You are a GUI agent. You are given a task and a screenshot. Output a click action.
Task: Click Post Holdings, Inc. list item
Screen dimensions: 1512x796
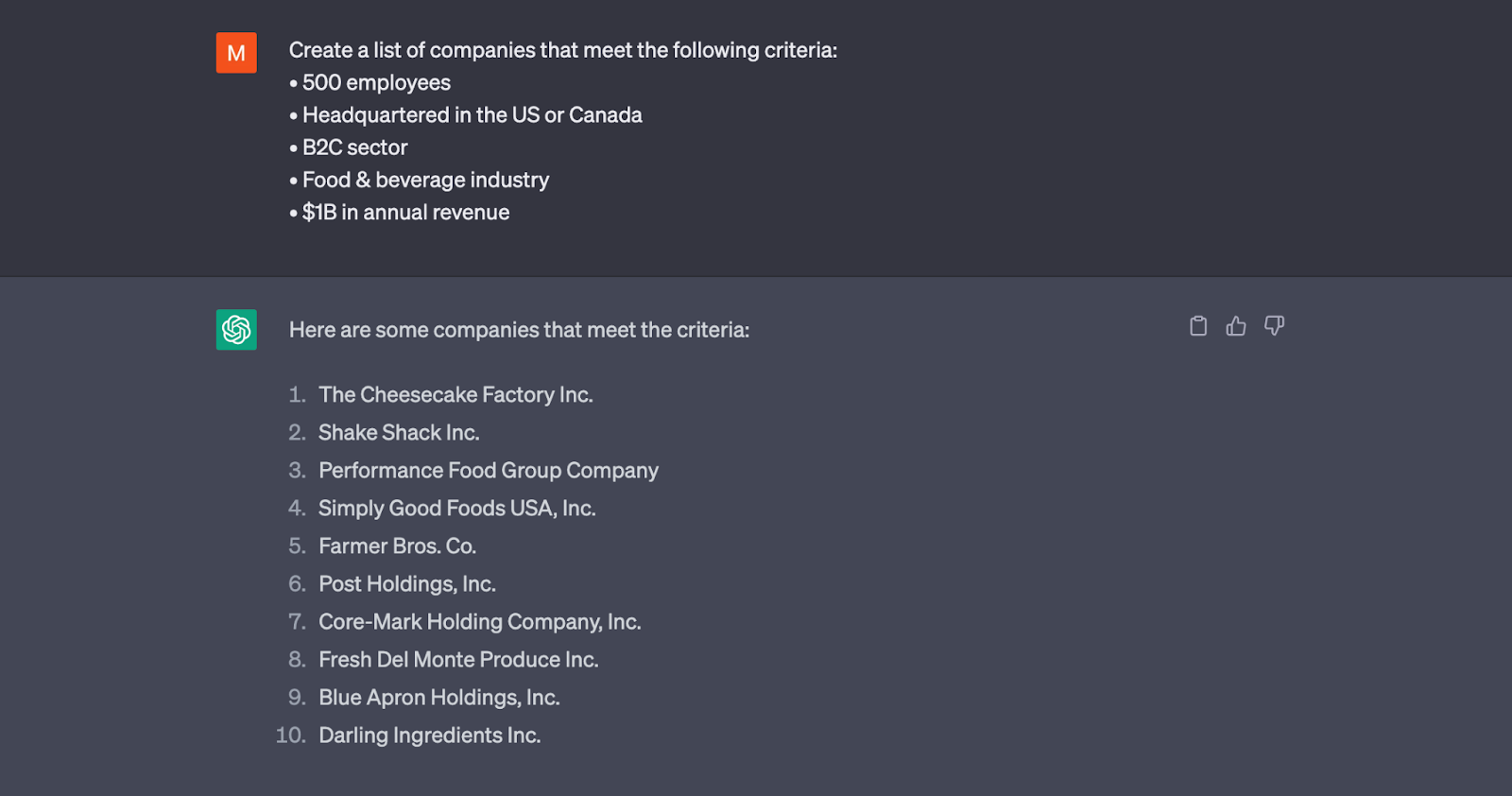click(407, 584)
